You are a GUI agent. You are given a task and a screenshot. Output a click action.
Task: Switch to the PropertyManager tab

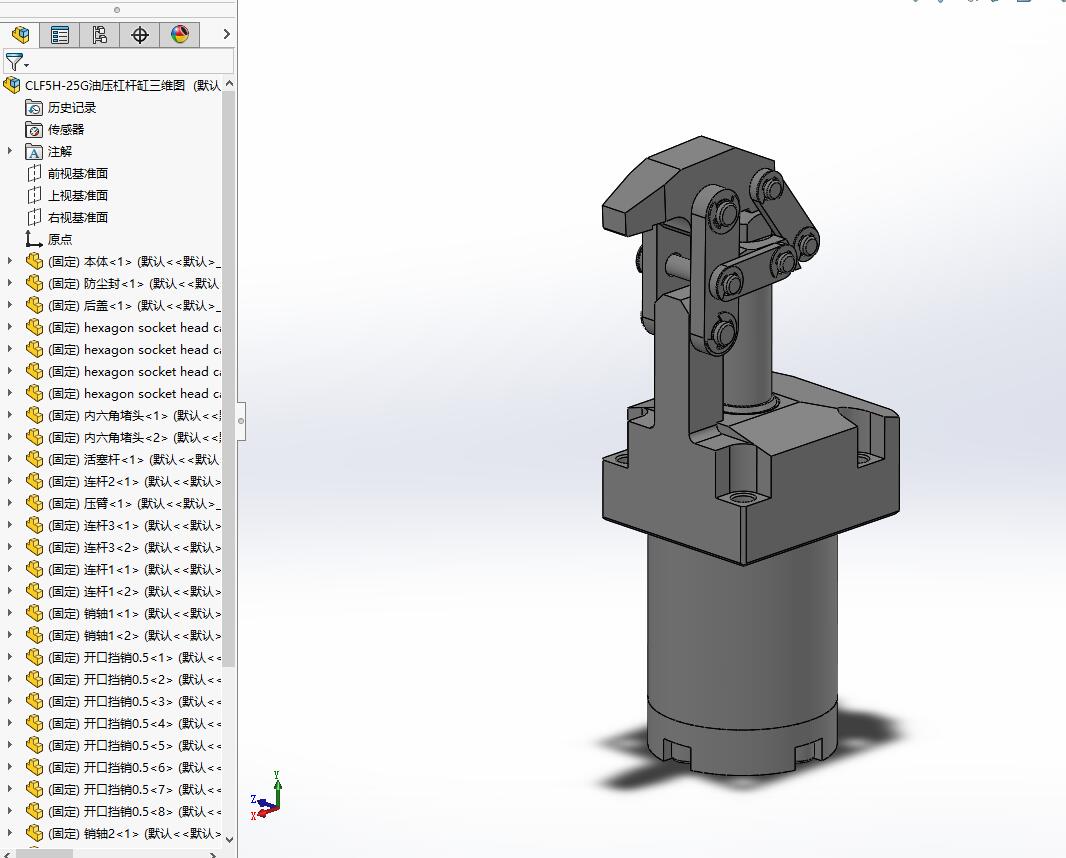[60, 34]
